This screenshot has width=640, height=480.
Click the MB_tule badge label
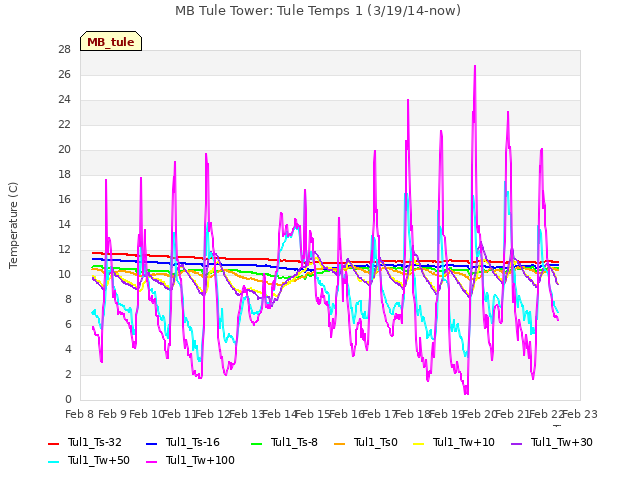click(x=111, y=42)
